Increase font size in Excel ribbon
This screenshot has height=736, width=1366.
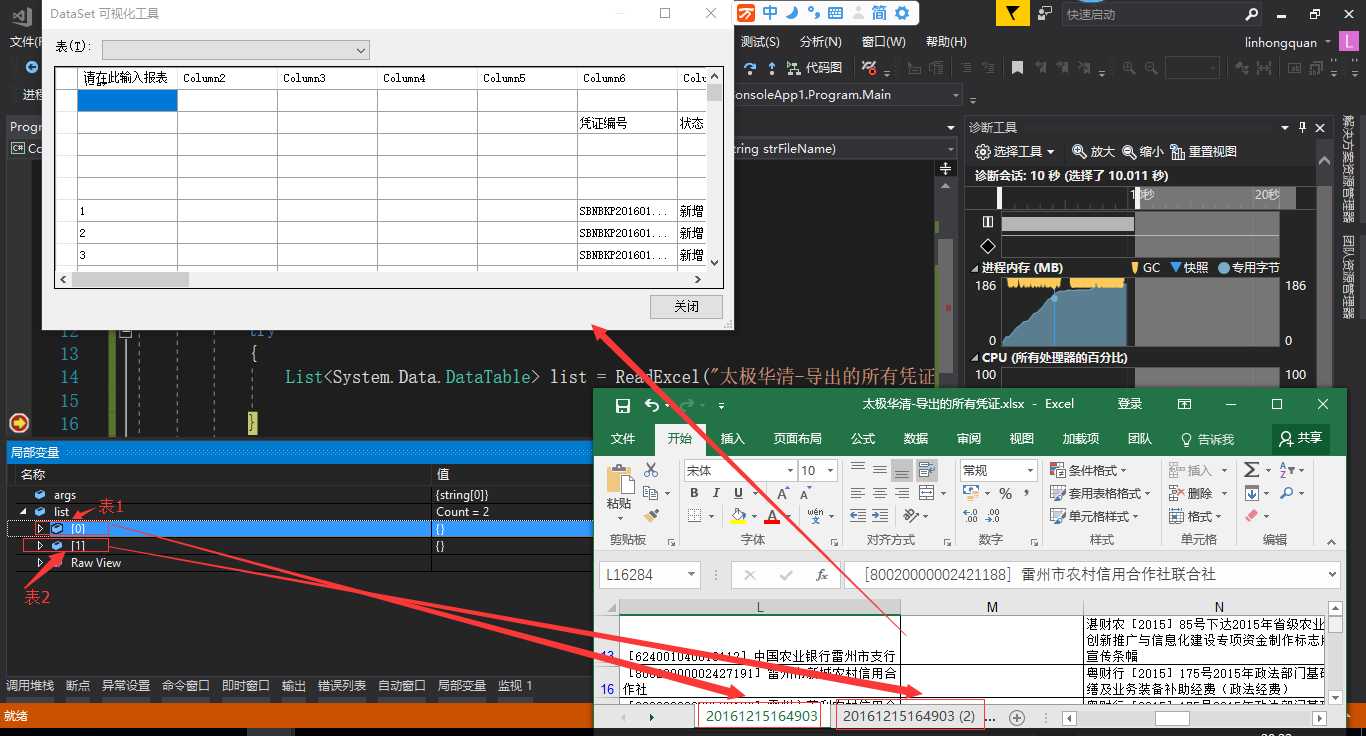(783, 493)
